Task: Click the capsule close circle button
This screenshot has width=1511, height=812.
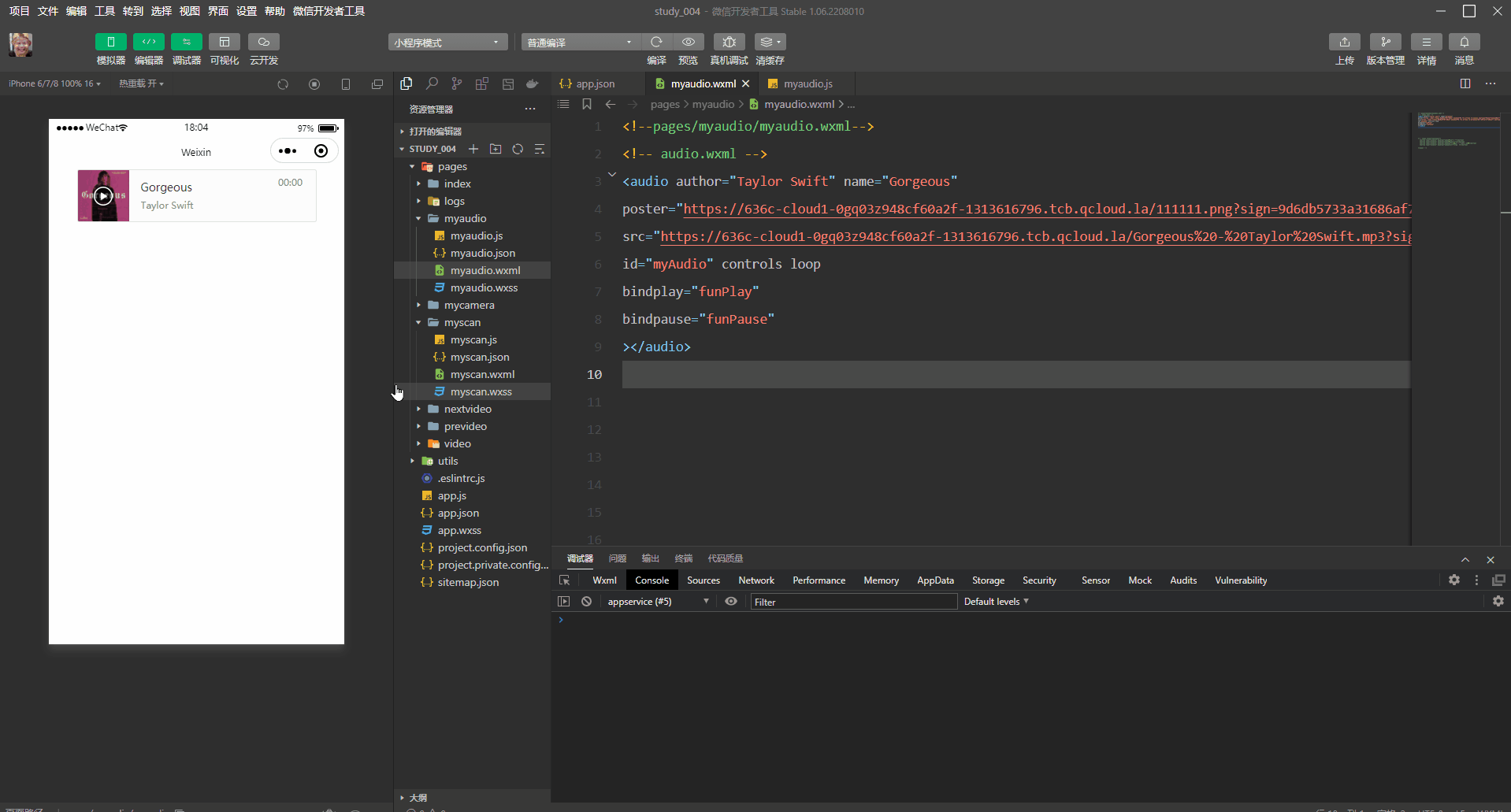Action: click(321, 151)
